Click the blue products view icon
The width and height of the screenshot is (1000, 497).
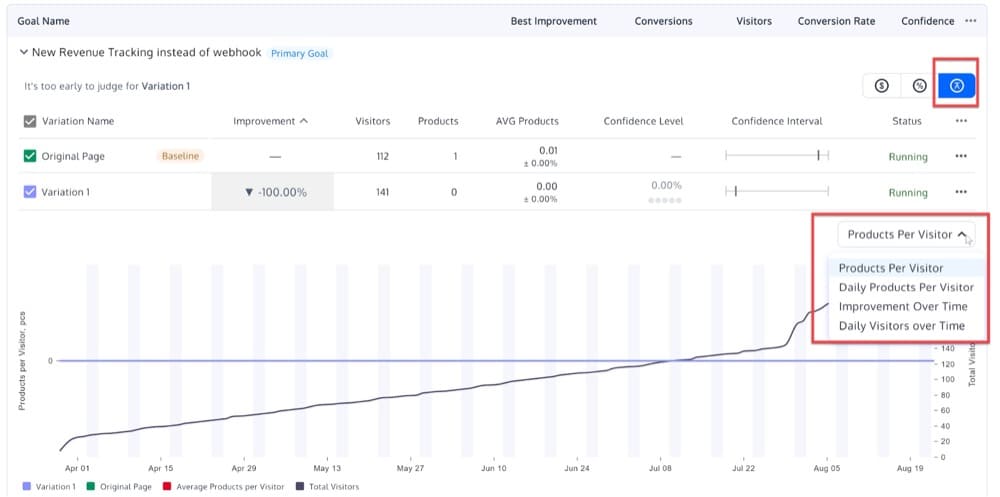tap(957, 86)
